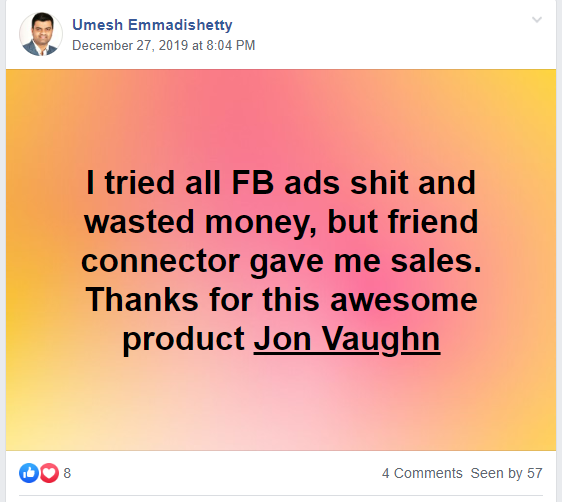Click the 'connector gave me sales.' text line
Viewport: 562px width, 502px height.
pos(281,261)
